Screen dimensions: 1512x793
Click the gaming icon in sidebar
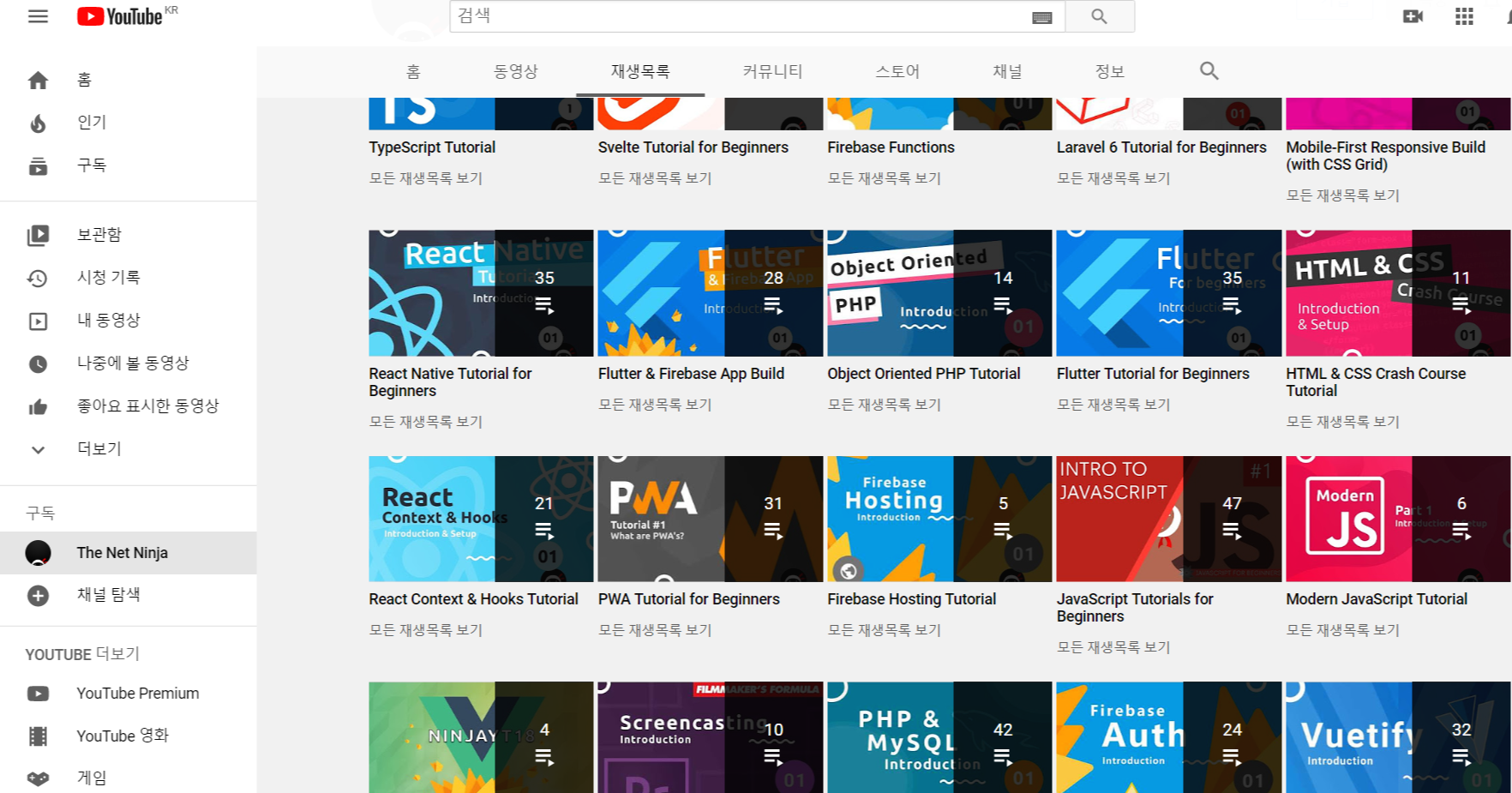click(x=38, y=778)
